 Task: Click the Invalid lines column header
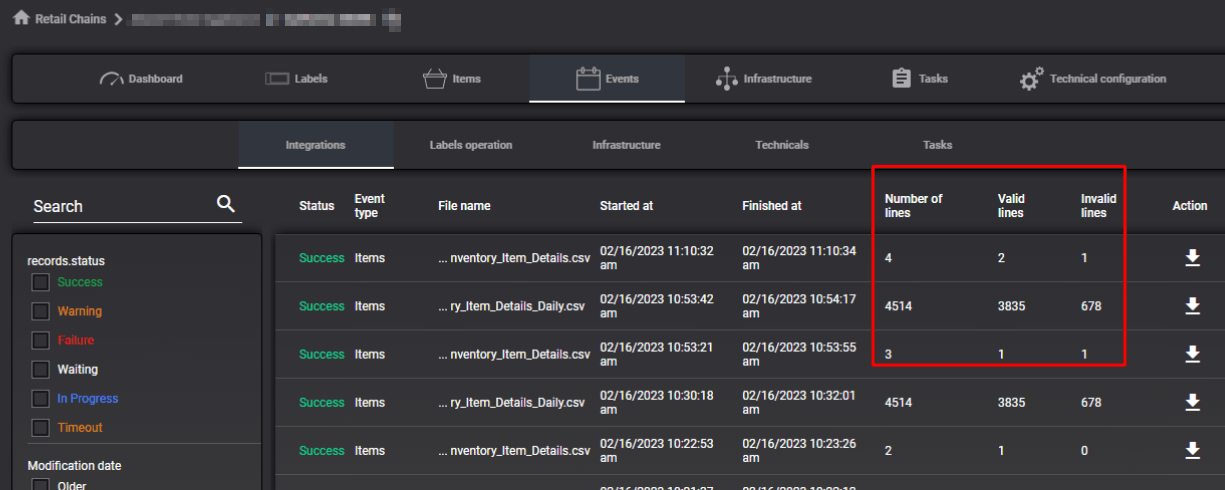(x=1099, y=206)
